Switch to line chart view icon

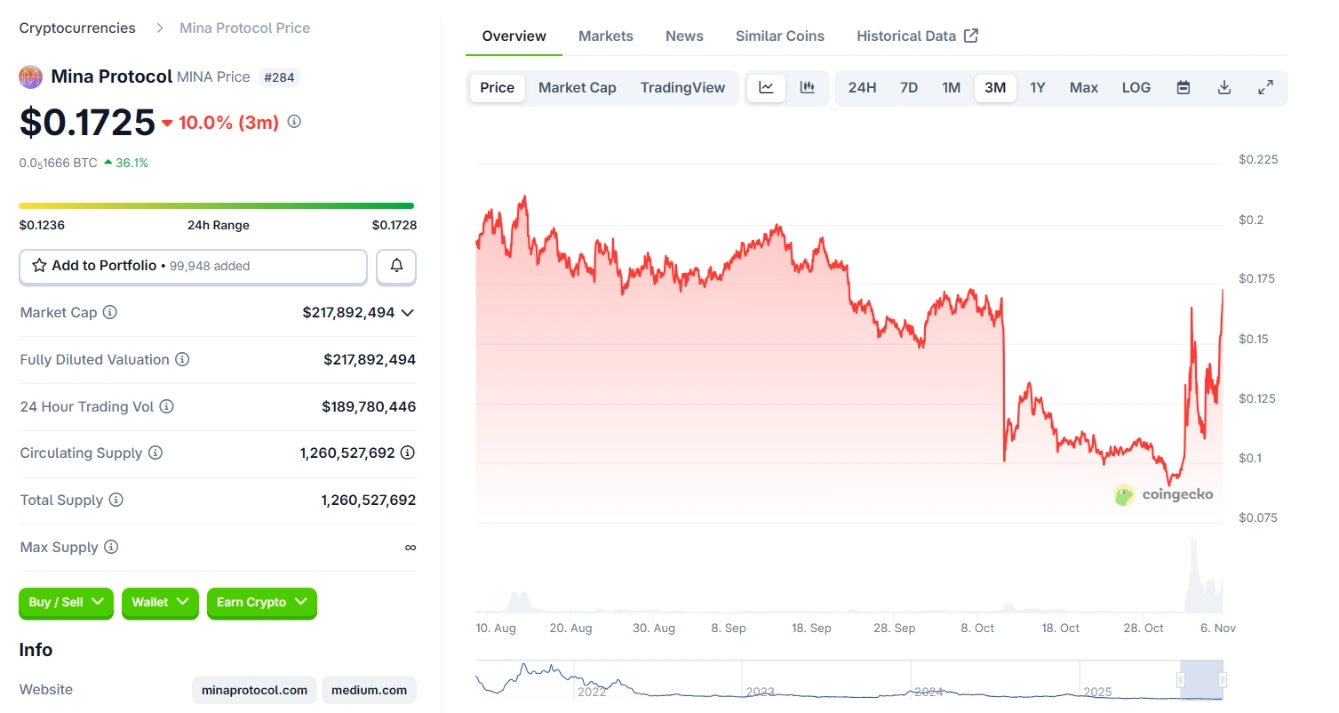[x=766, y=88]
